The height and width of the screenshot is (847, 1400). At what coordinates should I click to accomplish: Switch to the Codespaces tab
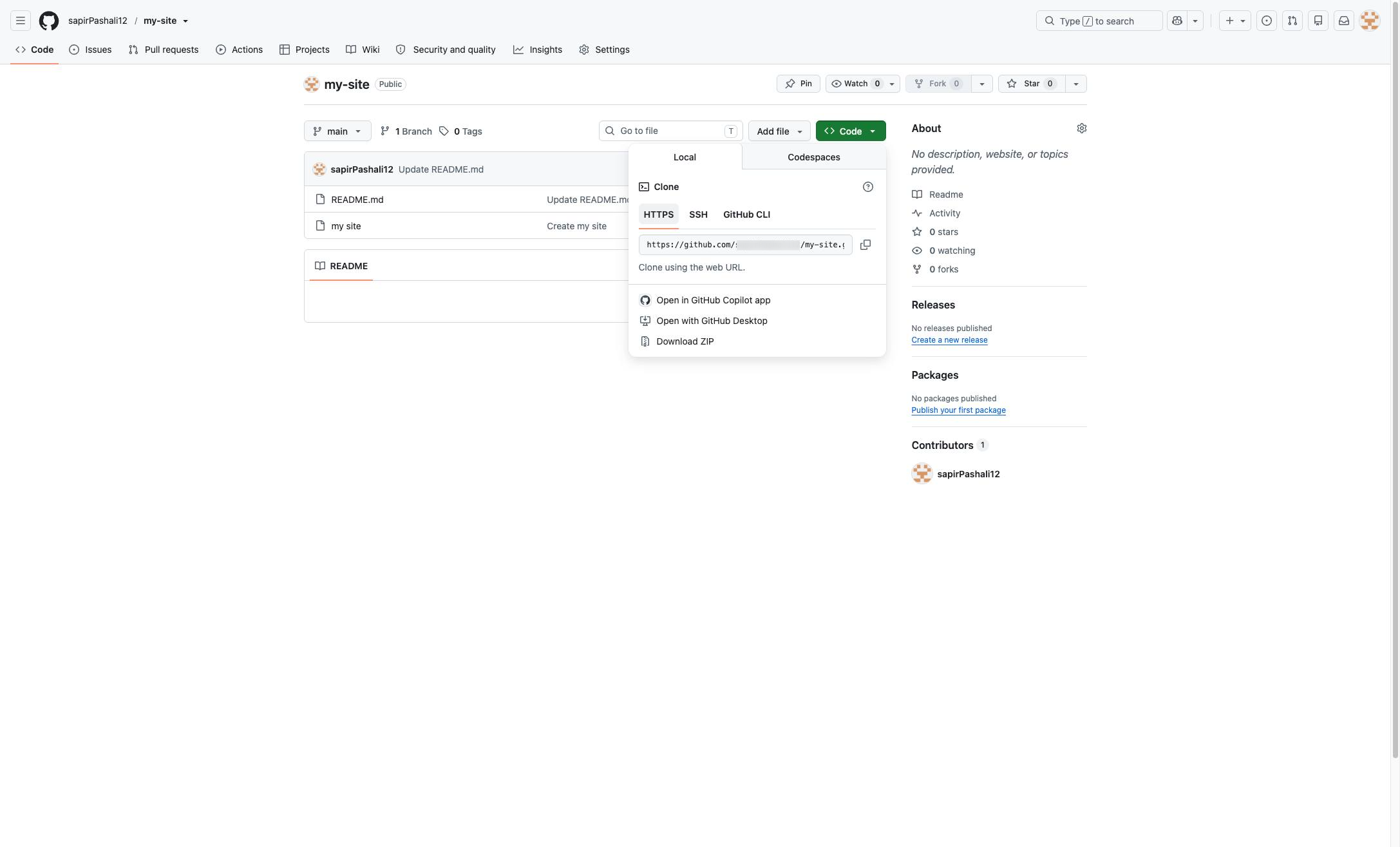[814, 157]
